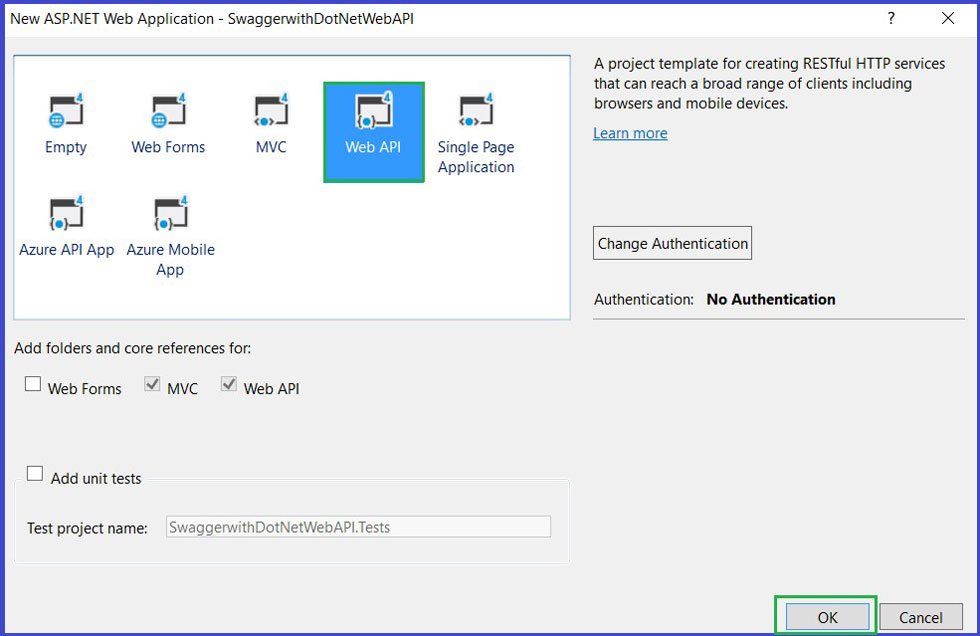
Task: Confirm project creation with OK
Action: [x=826, y=617]
